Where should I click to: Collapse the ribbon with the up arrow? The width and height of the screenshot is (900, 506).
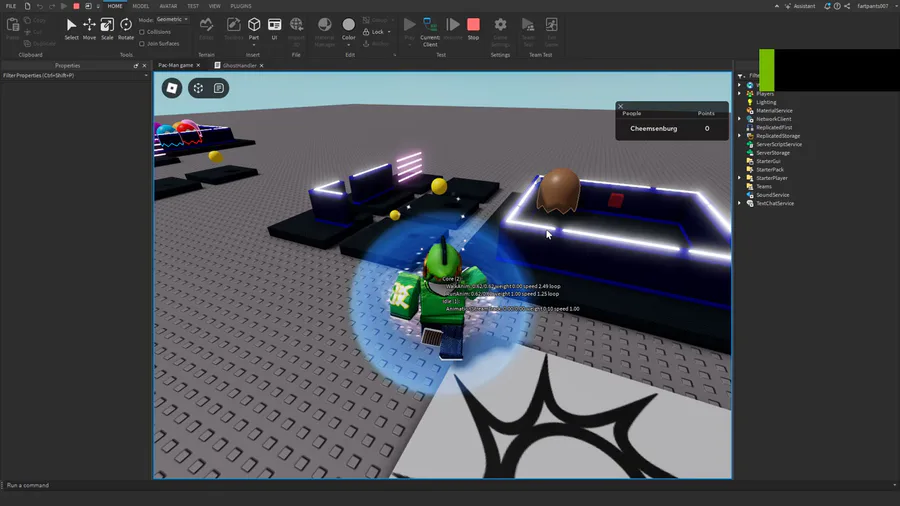[x=777, y=6]
